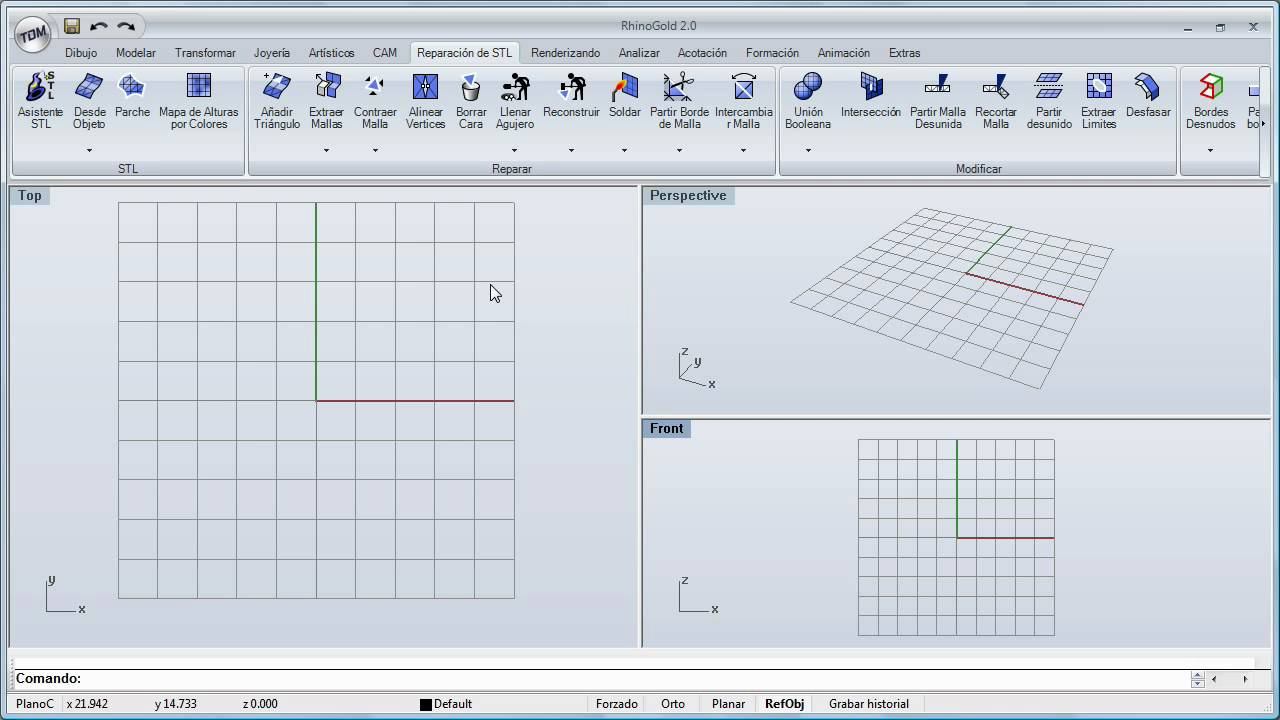Toggle Grabar historial in status bar

pos(869,704)
